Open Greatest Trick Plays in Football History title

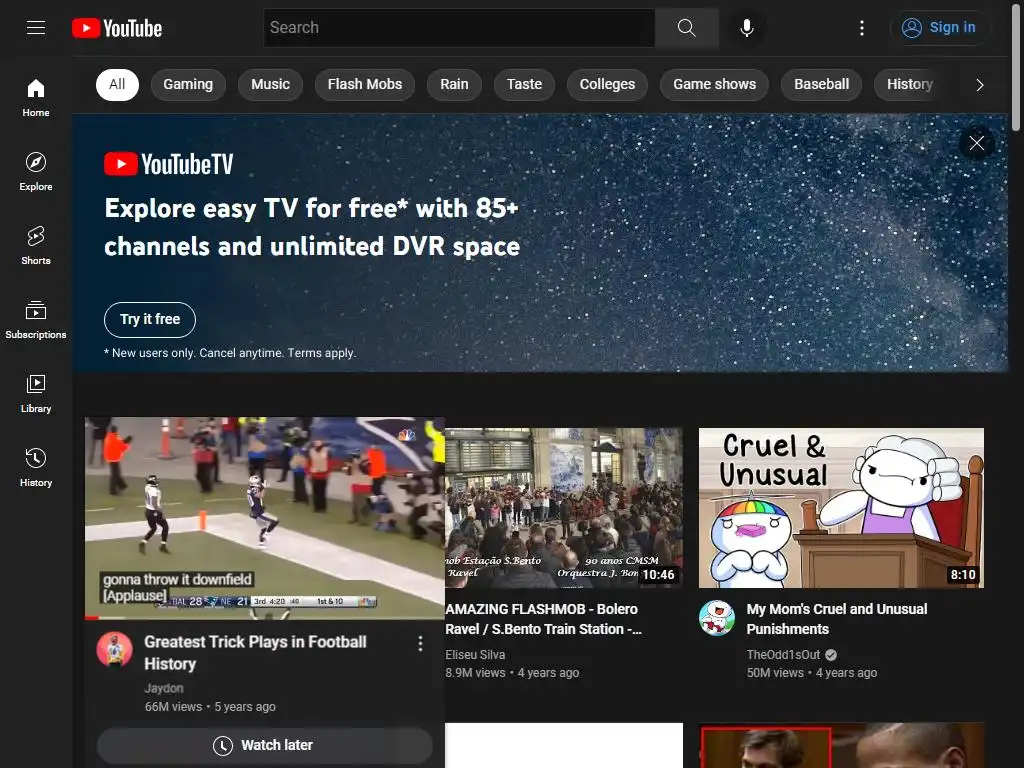pos(255,652)
